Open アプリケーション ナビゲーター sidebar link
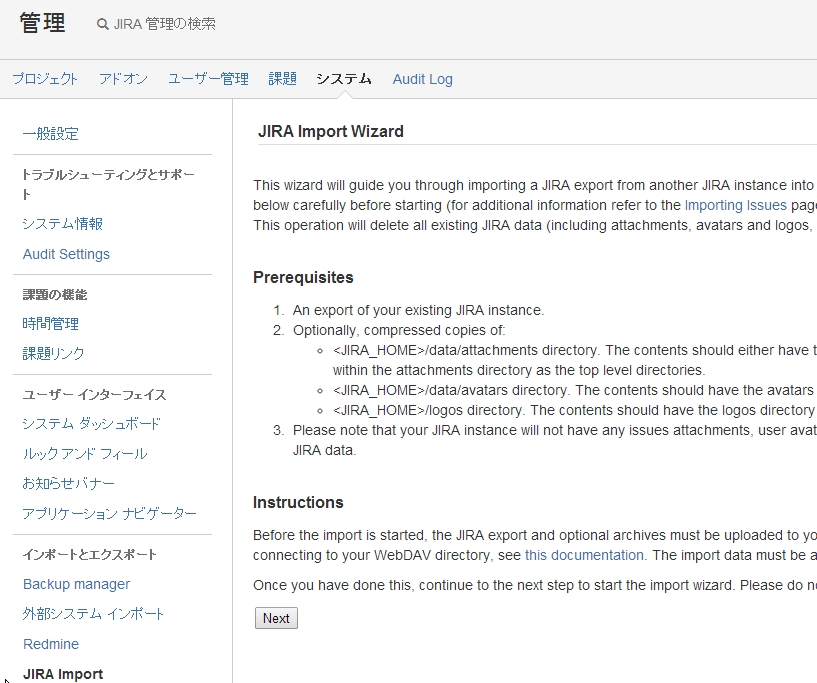This screenshot has width=817, height=683. point(109,514)
